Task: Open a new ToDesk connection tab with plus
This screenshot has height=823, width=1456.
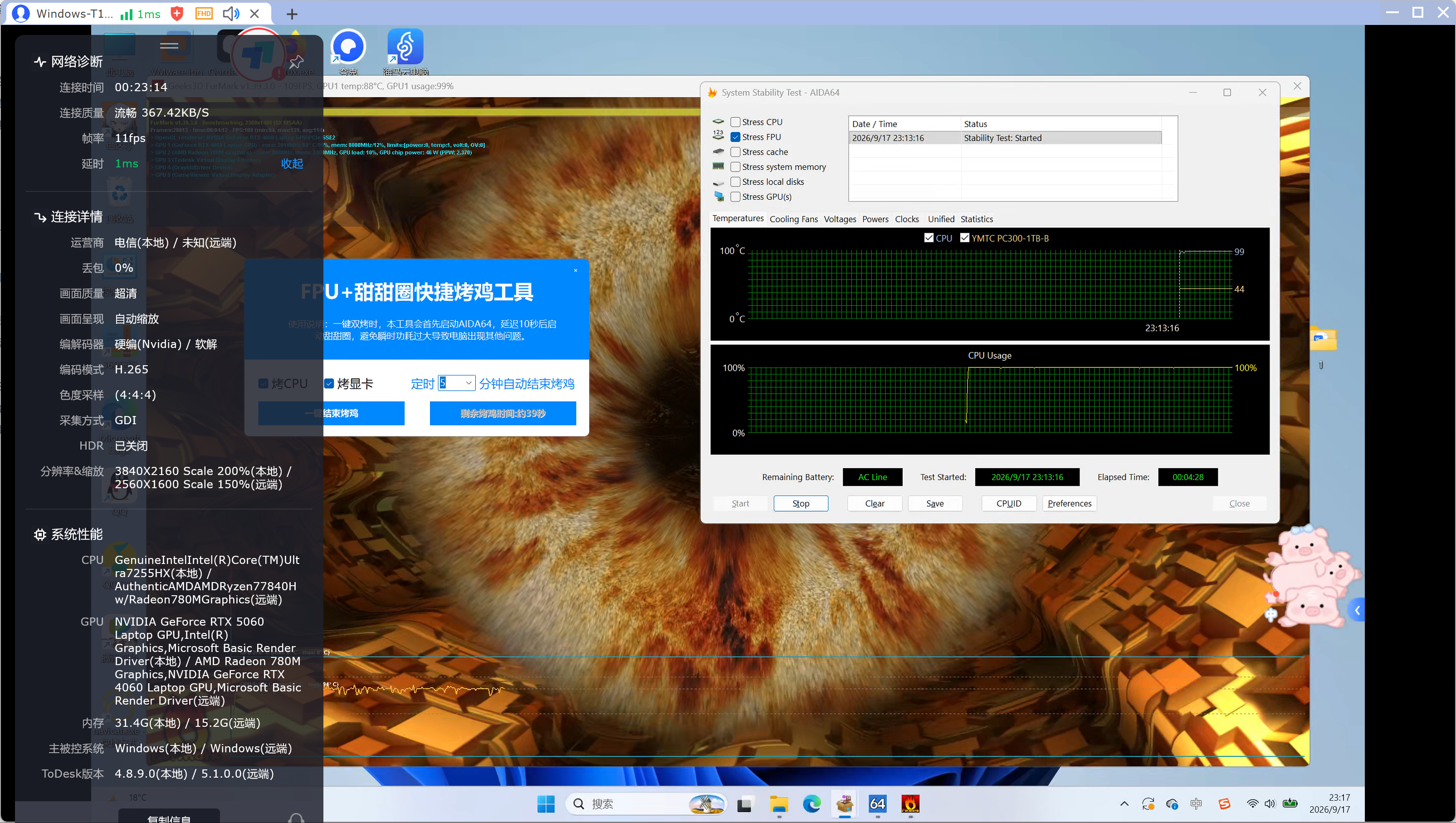Action: (292, 14)
